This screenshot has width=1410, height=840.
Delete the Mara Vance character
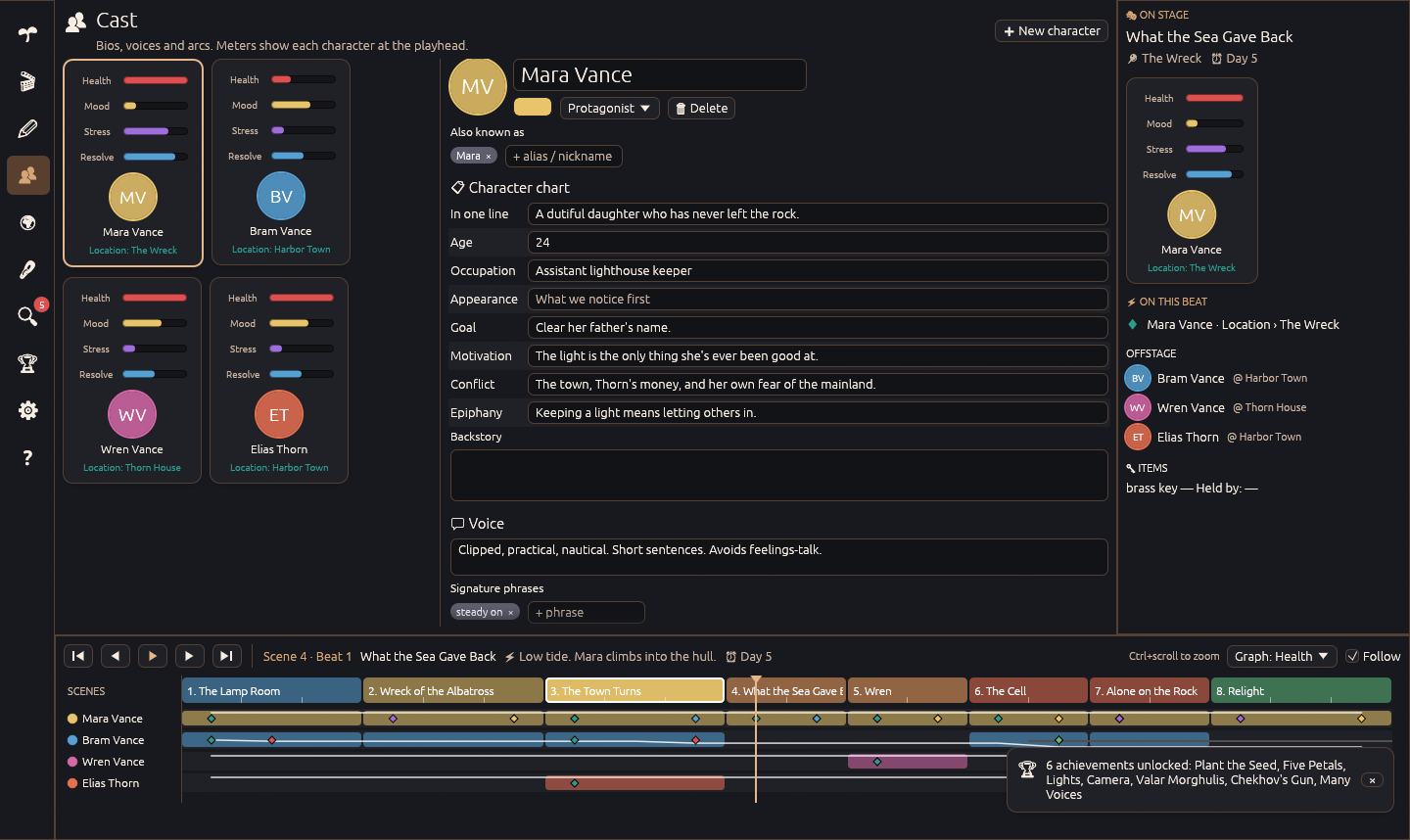click(x=701, y=108)
